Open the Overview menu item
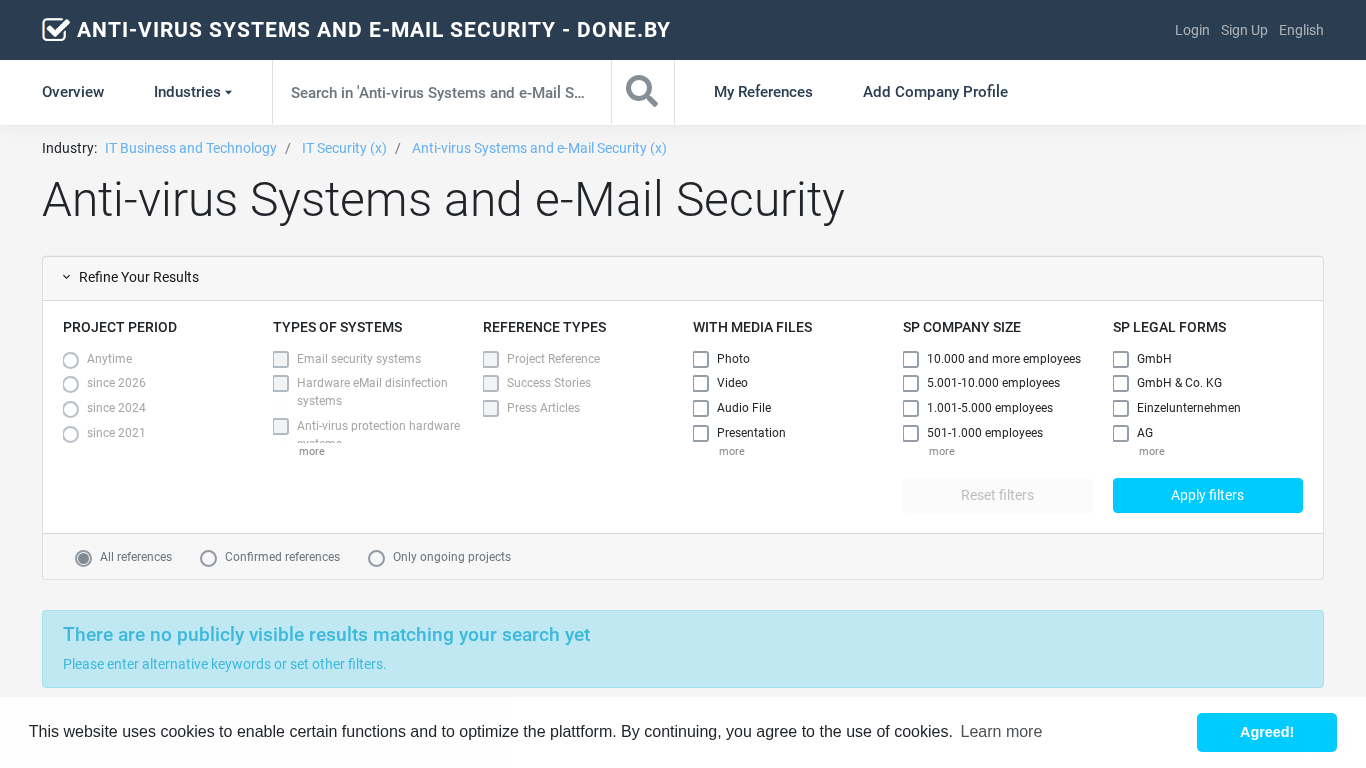 (73, 92)
